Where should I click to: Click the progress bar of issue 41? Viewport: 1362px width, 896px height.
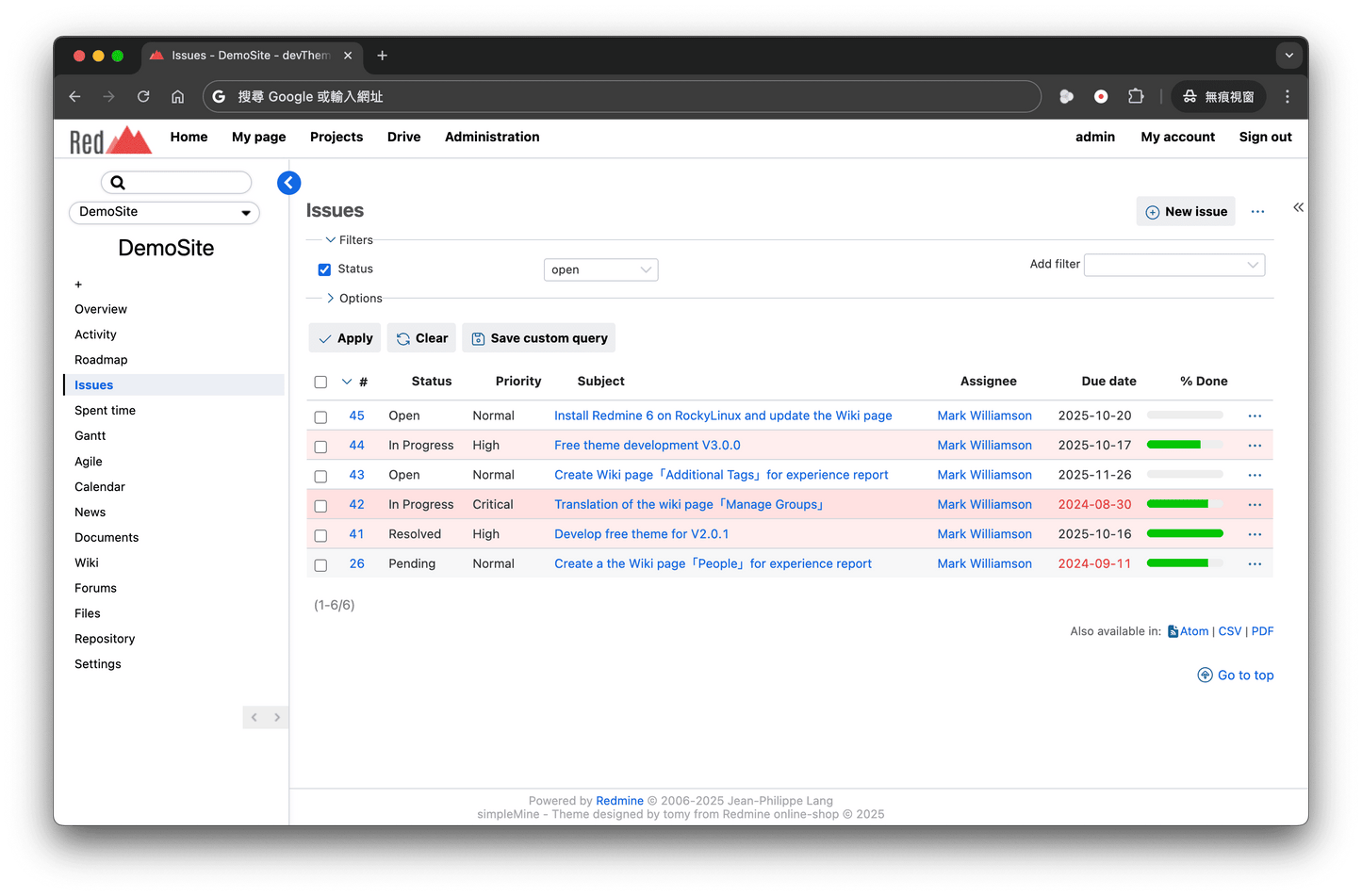point(1184,534)
